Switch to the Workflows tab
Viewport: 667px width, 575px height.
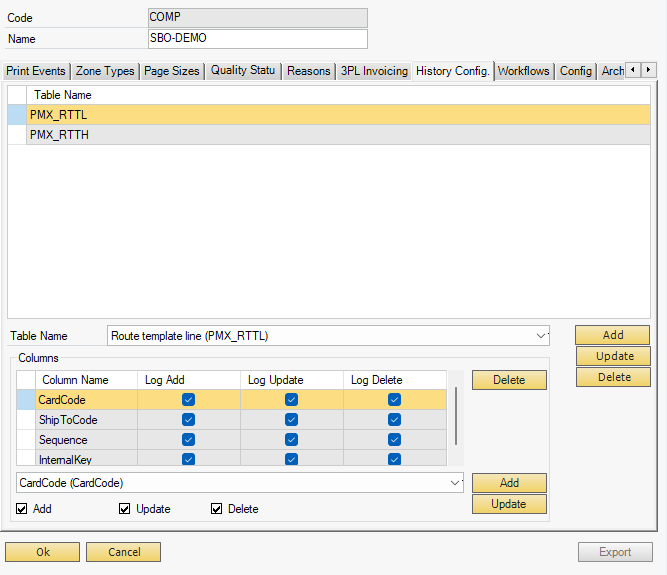click(523, 71)
